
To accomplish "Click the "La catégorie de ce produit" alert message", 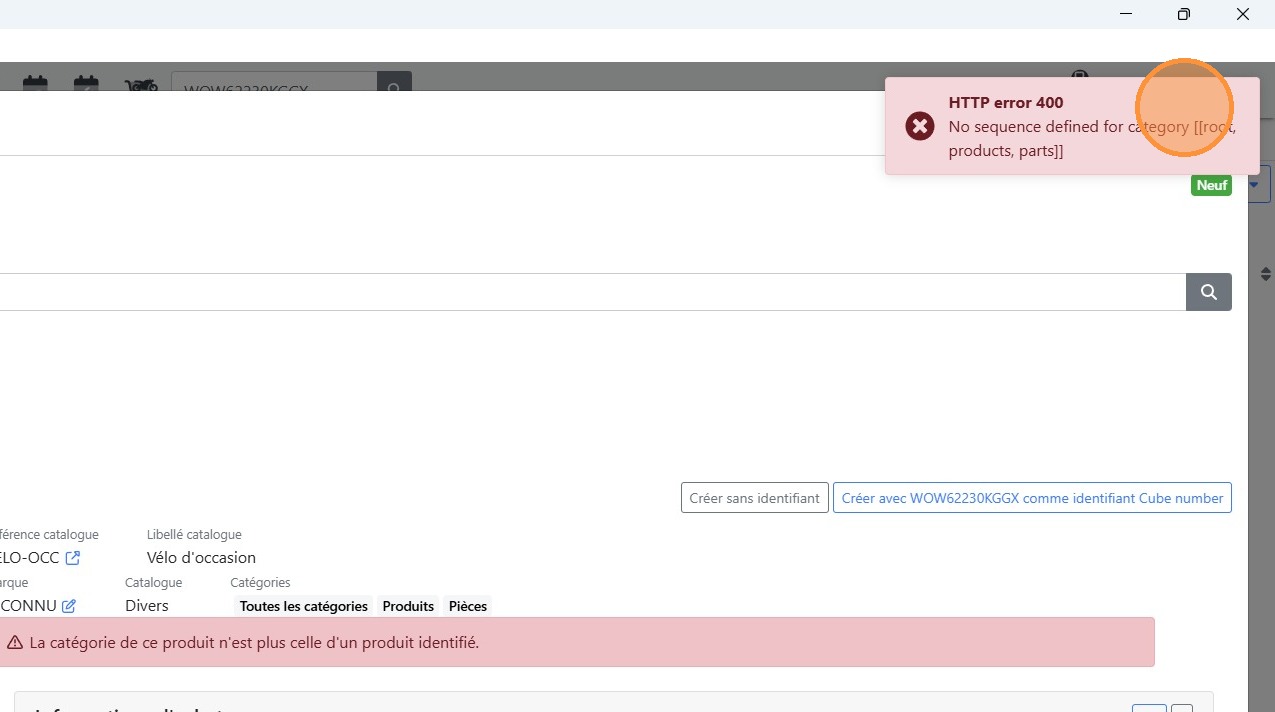I will (x=254, y=643).
